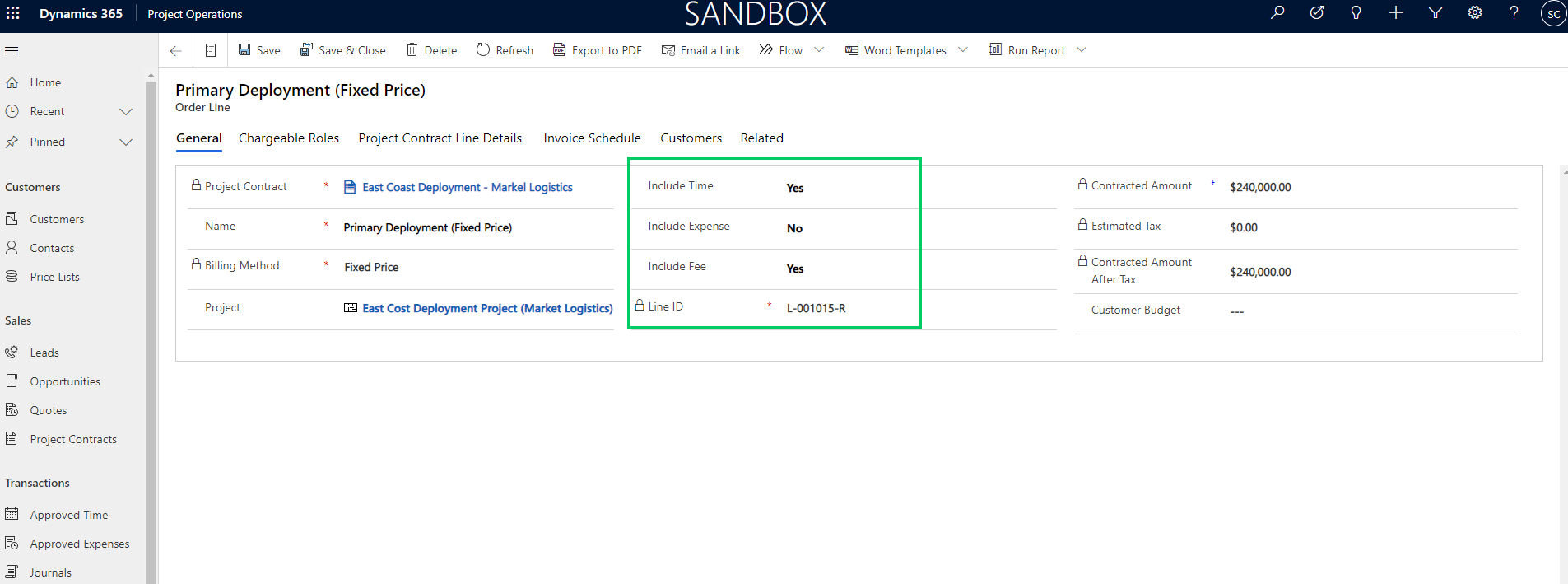Screen dimensions: 1568x584
Task: Open the Settings gear icon
Action: pos(1475,13)
